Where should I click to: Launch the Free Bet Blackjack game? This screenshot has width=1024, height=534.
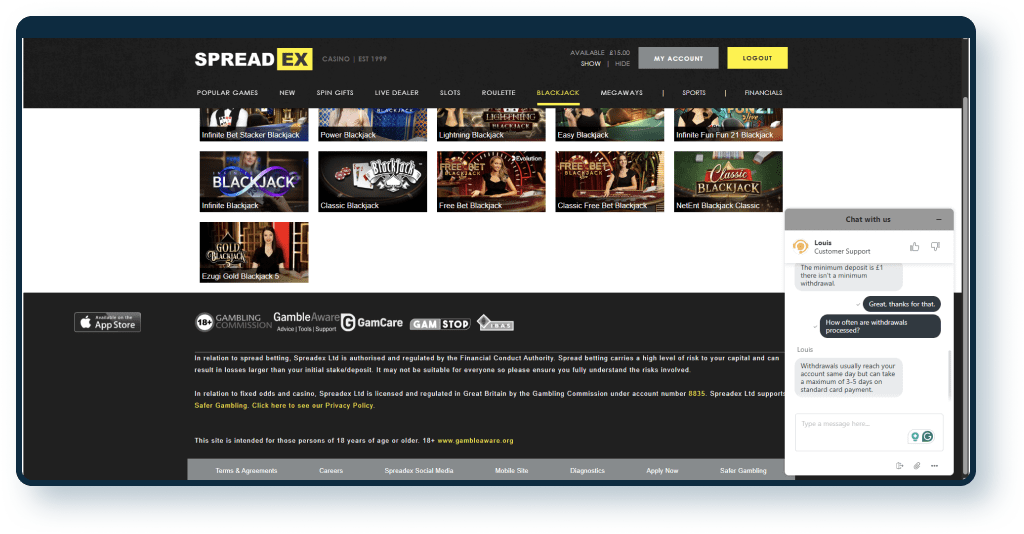491,181
